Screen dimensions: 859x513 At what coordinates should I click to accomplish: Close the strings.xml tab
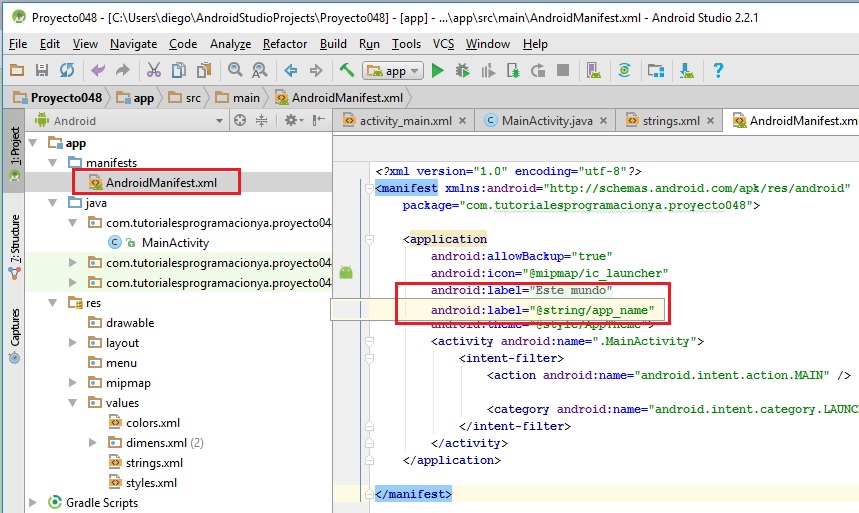(710, 121)
